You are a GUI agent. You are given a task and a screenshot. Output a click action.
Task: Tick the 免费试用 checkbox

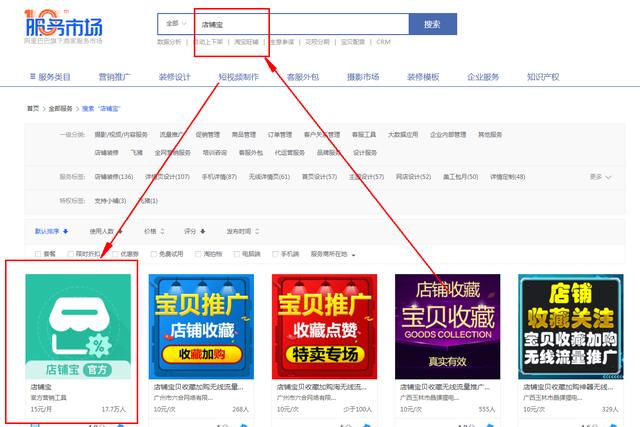[153, 254]
